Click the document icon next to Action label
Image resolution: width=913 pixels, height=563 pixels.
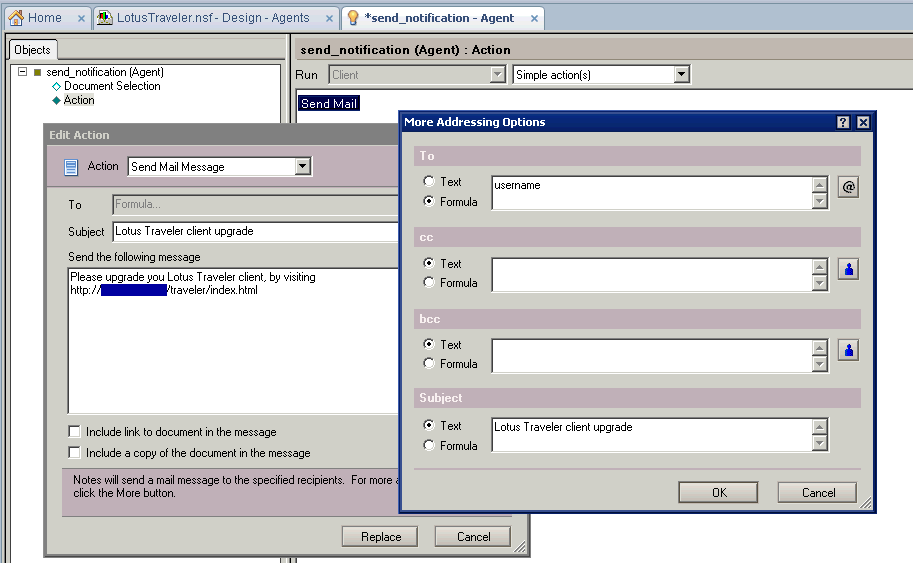[71, 167]
